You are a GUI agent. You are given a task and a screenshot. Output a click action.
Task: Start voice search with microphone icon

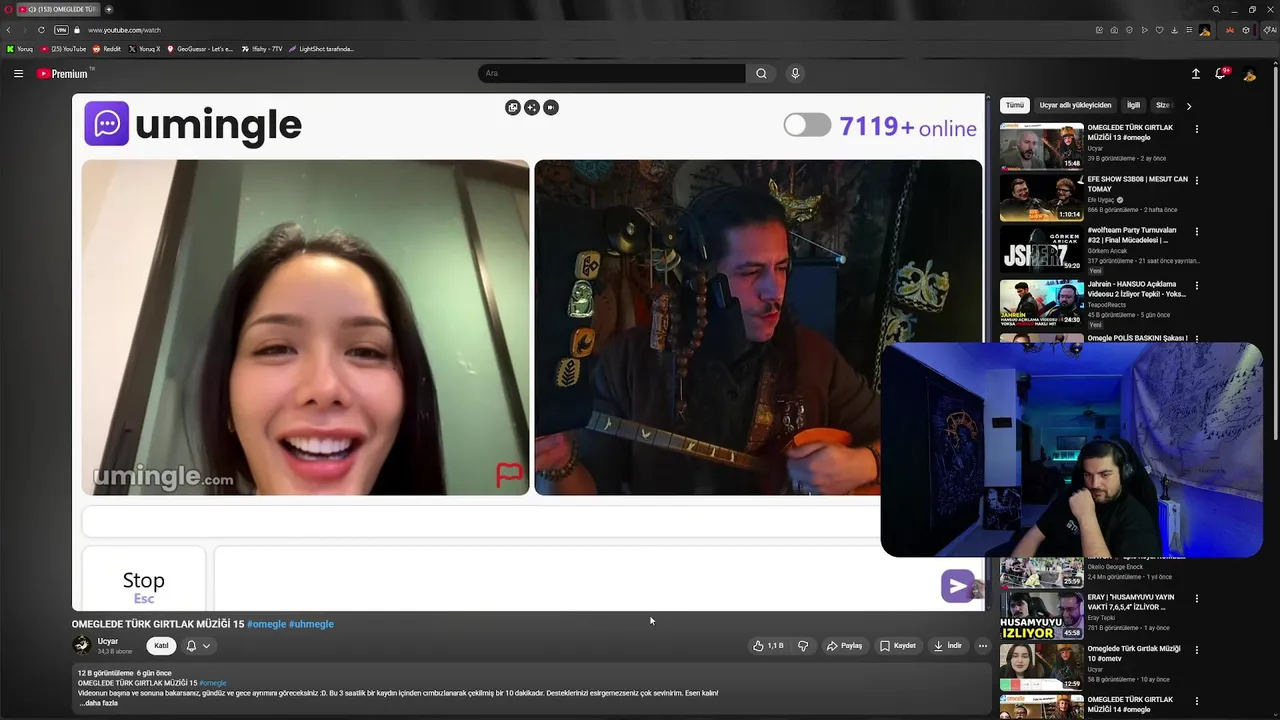click(x=795, y=73)
